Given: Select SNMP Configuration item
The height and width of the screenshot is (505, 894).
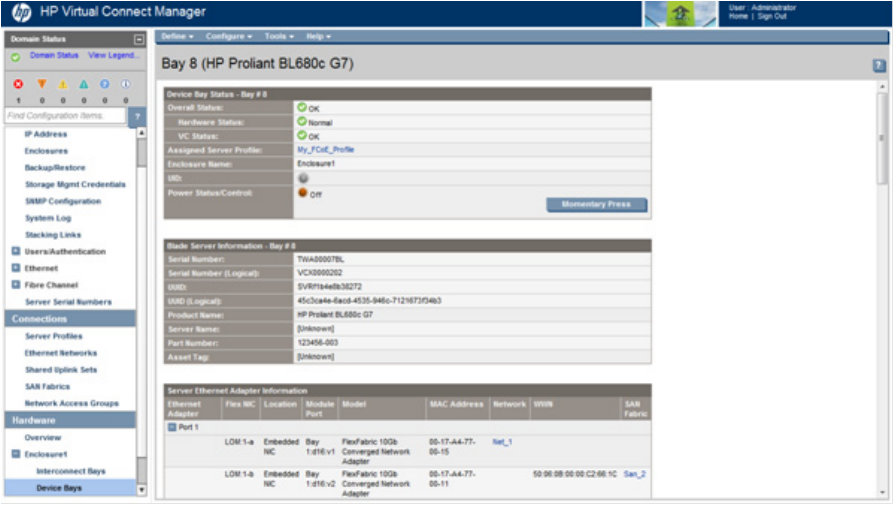Looking at the screenshot, I should [x=63, y=201].
